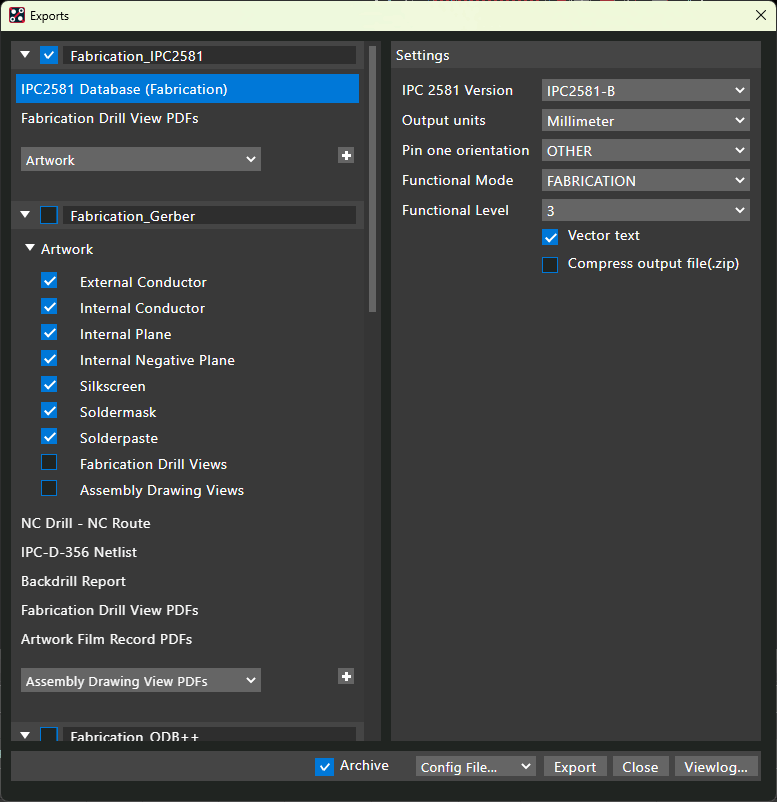Click the plus icon beside Assembly Drawing View PDFs

(346, 677)
